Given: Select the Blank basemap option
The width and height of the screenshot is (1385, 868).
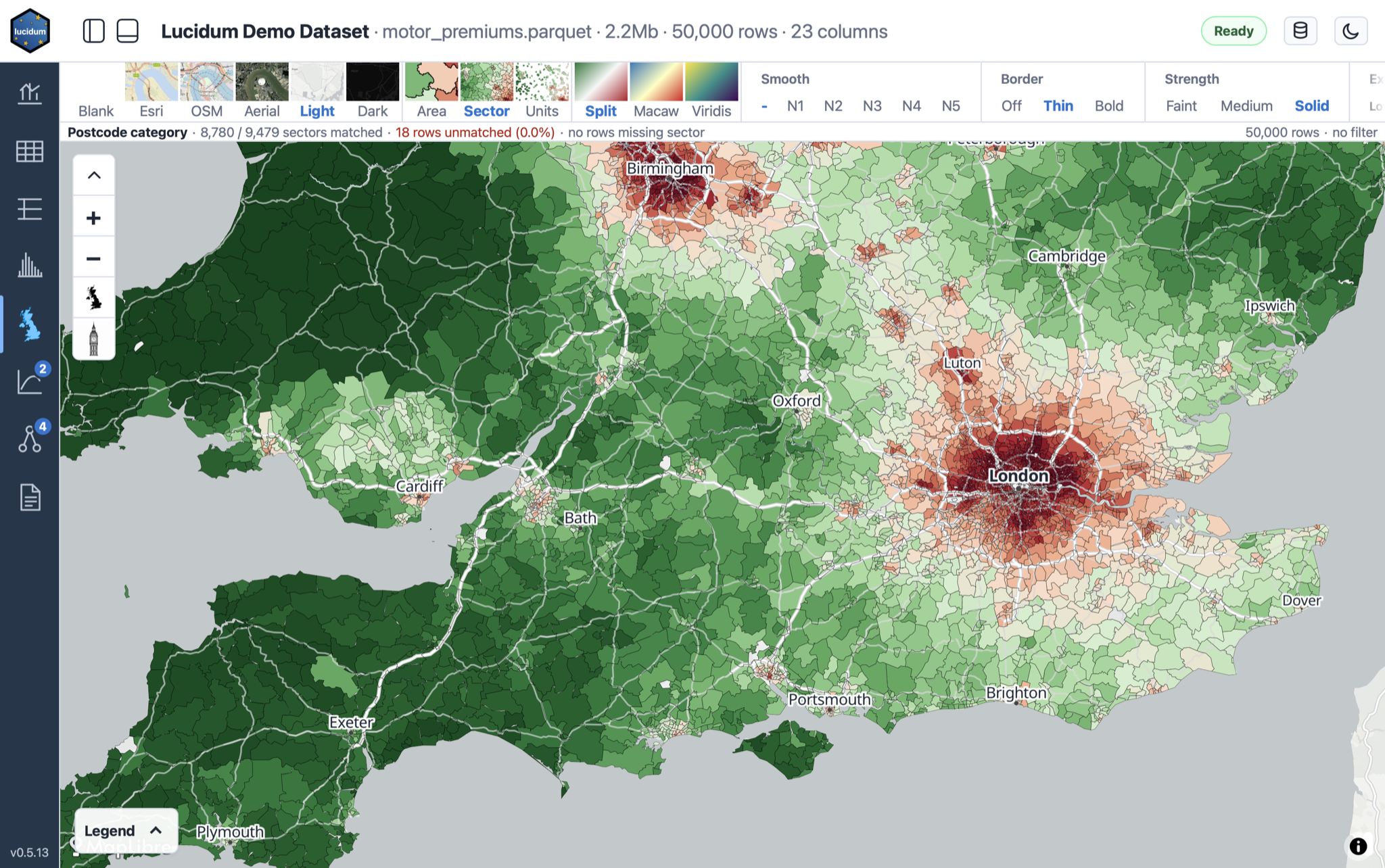Looking at the screenshot, I should [x=95, y=92].
